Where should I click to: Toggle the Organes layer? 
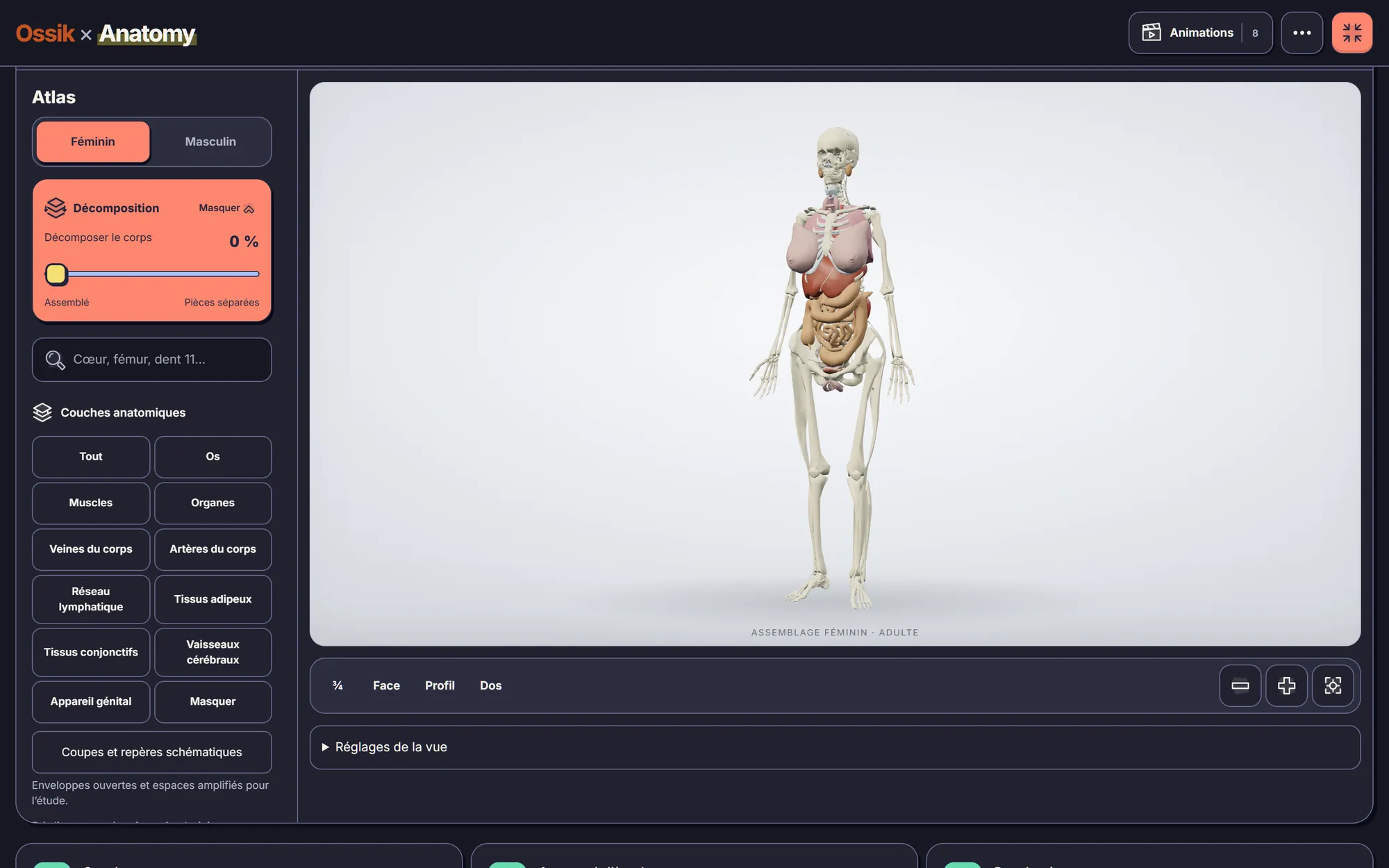(213, 503)
